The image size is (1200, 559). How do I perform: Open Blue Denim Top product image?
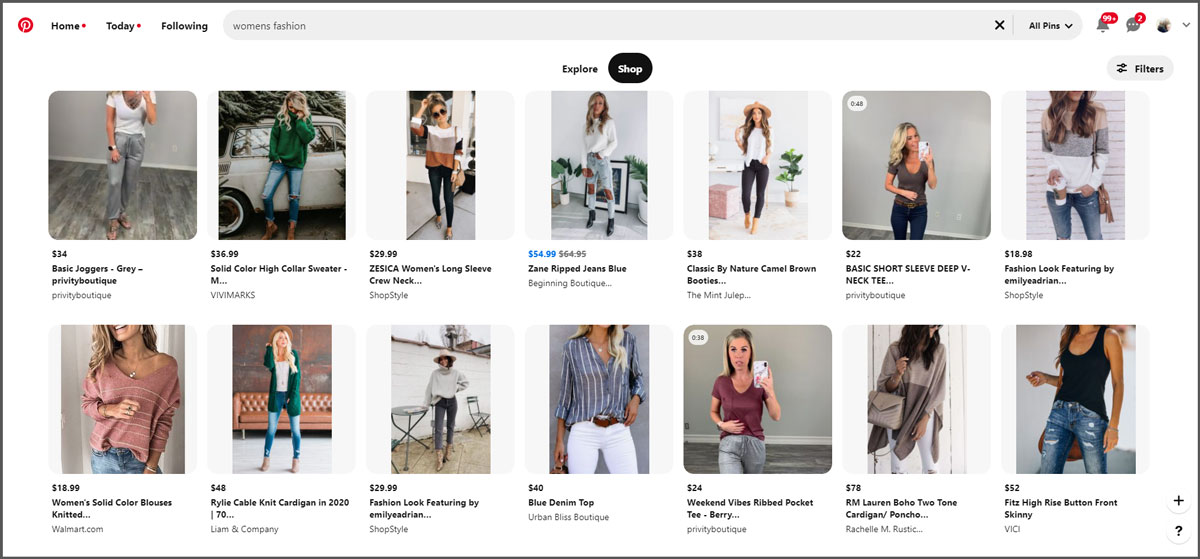[599, 399]
